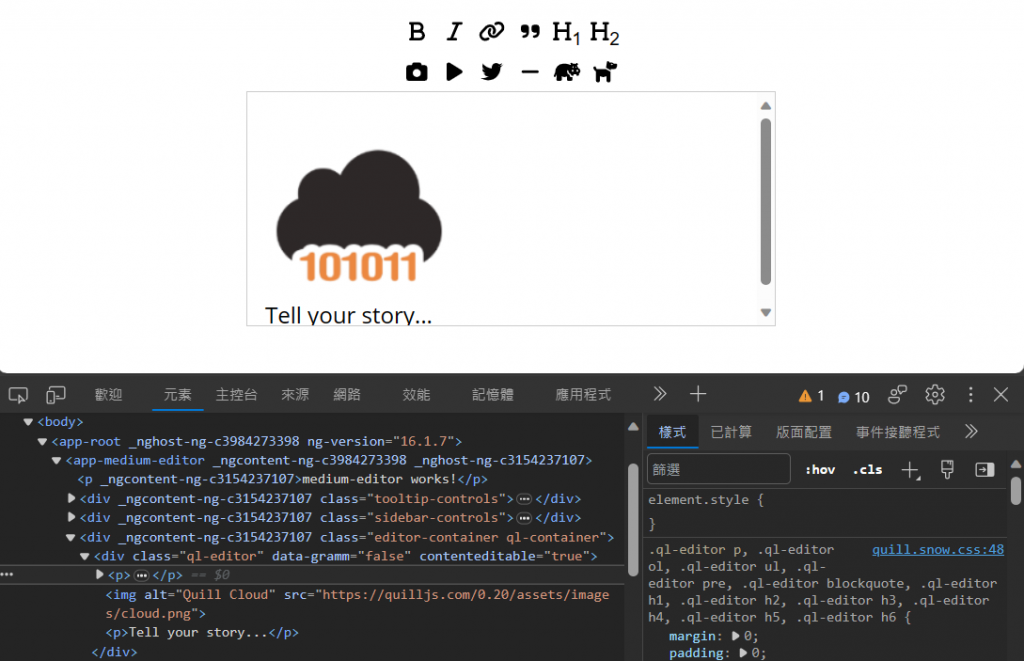This screenshot has width=1024, height=661.
Task: Expand the sidebar-controls div node
Action: tap(71, 517)
